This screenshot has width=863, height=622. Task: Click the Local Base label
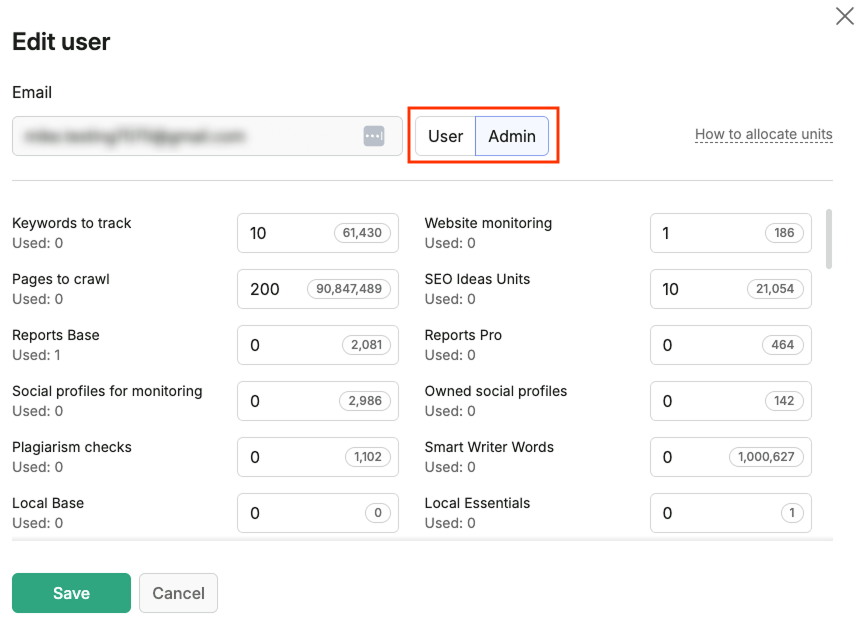pyautogui.click(x=48, y=503)
